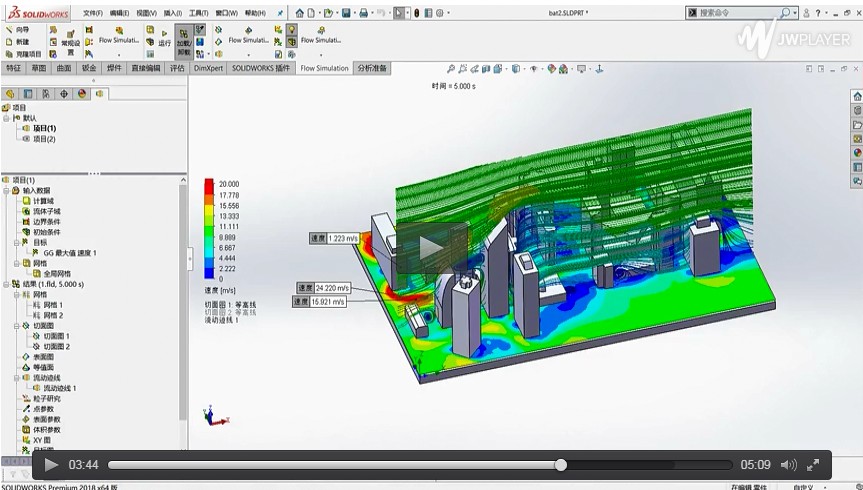Click the large play button over the model
Image resolution: width=863 pixels, height=490 pixels.
[432, 247]
